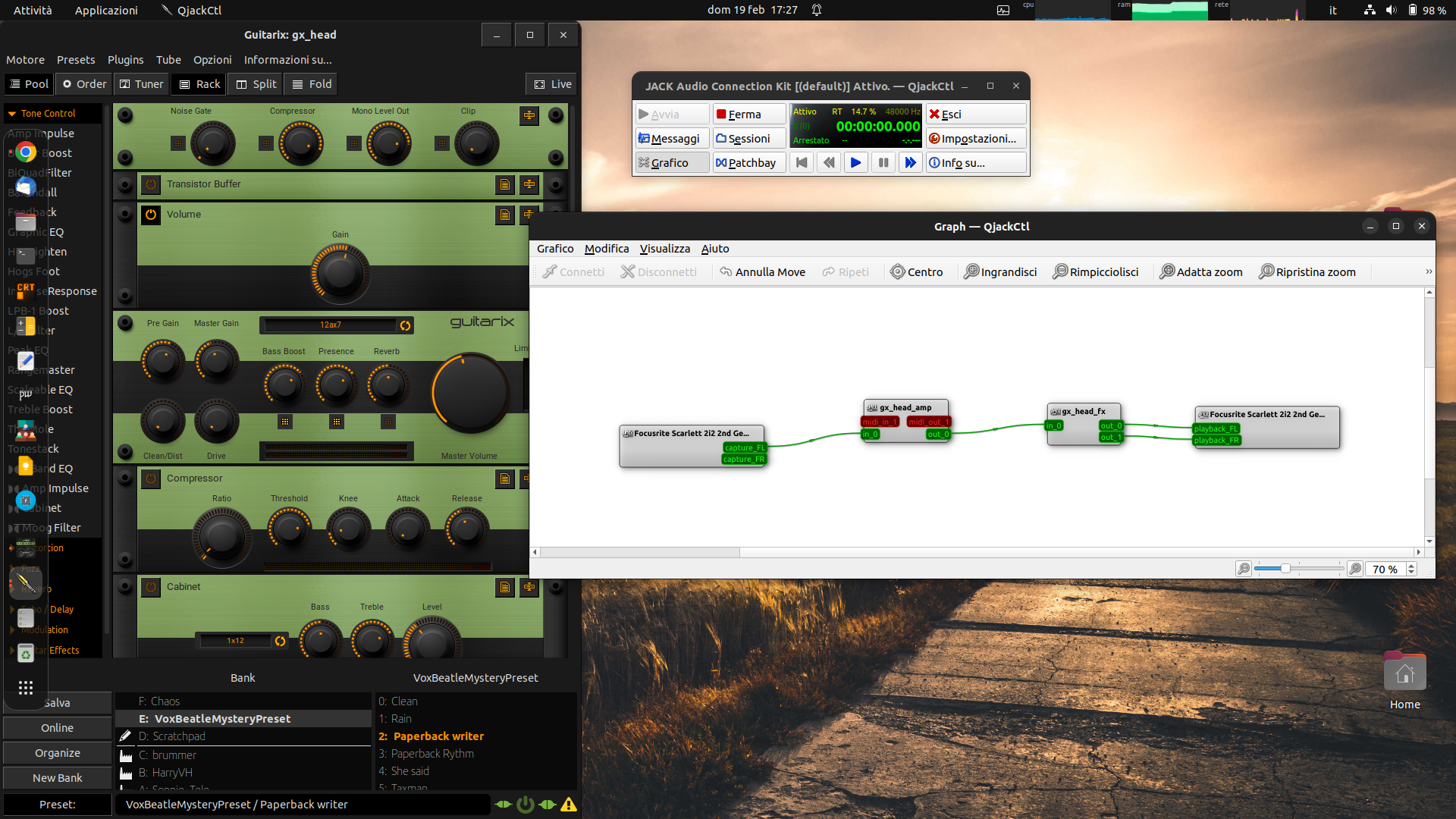Screen dimensions: 1456x819
Task: Click the Graph zoom slider handle
Action: (1285, 569)
